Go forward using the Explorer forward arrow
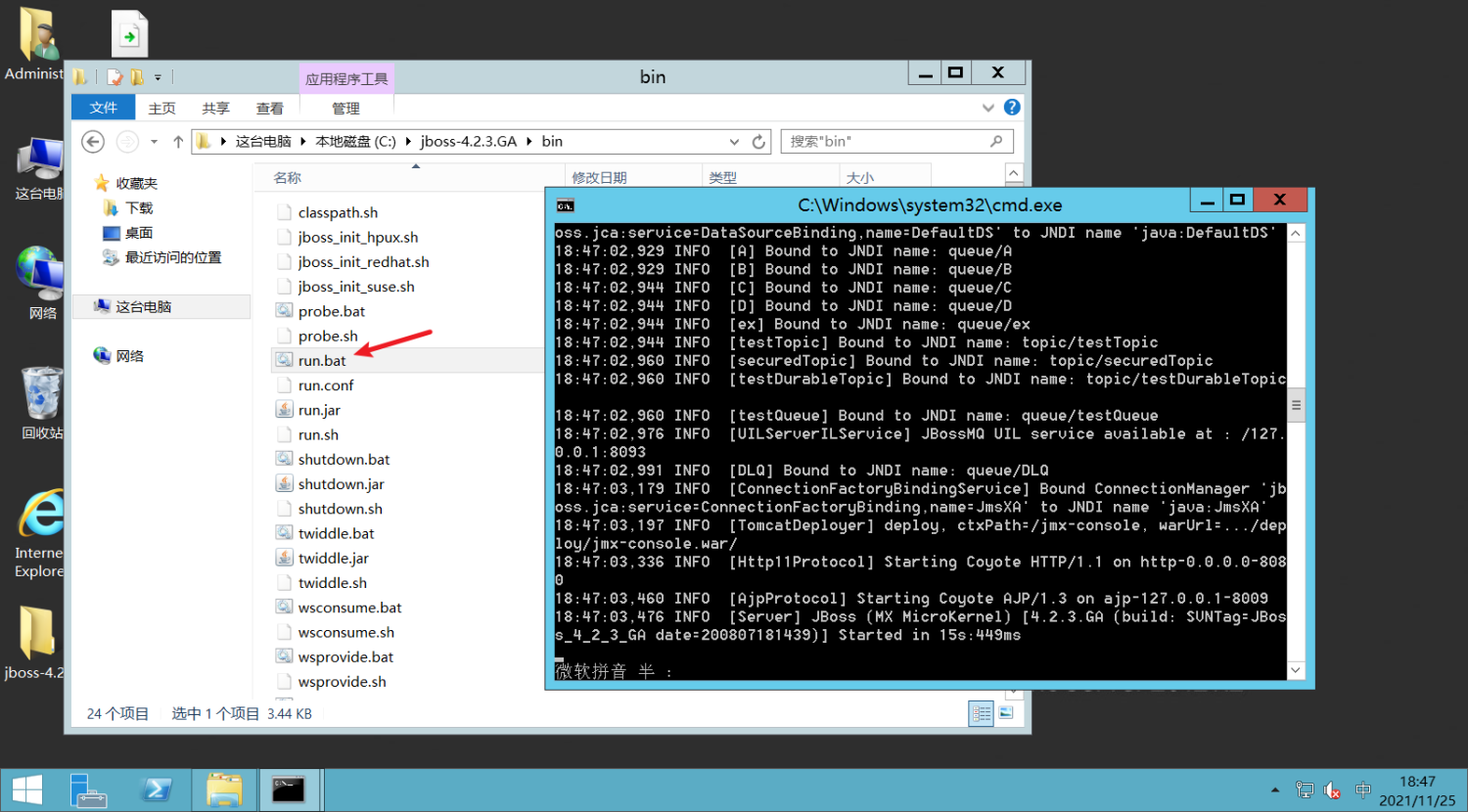 point(127,142)
